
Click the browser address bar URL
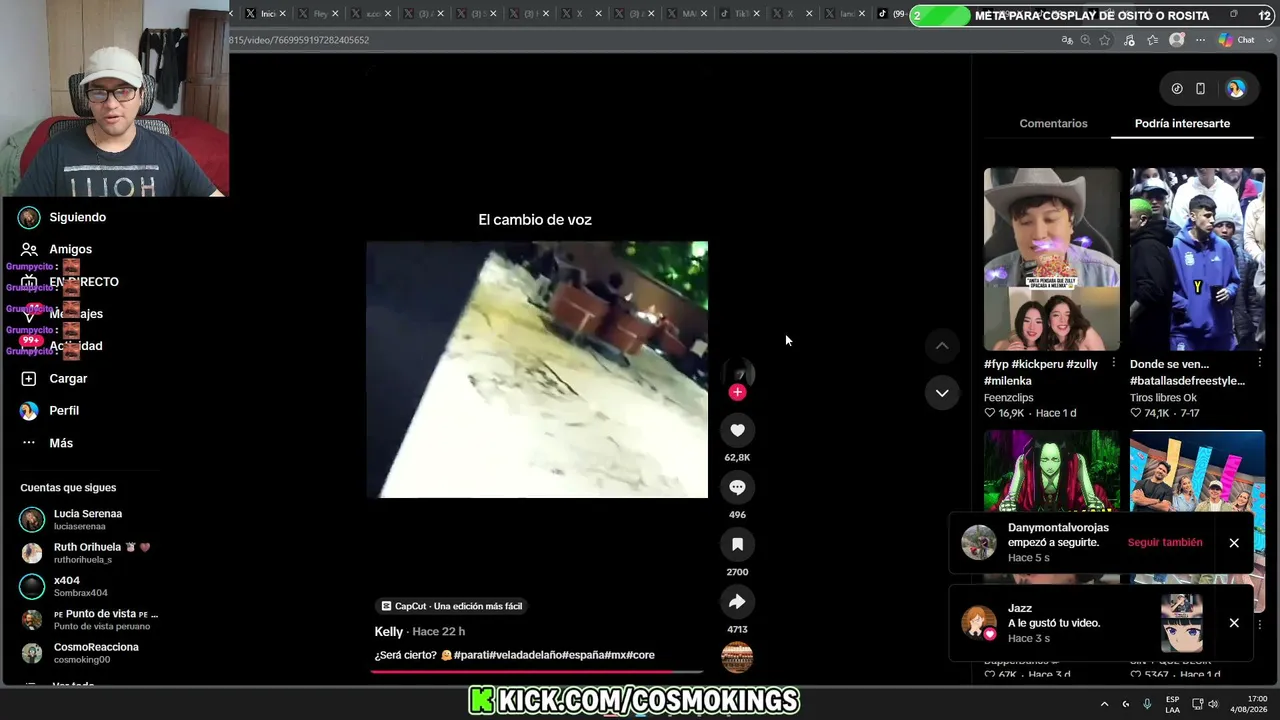[x=300, y=40]
